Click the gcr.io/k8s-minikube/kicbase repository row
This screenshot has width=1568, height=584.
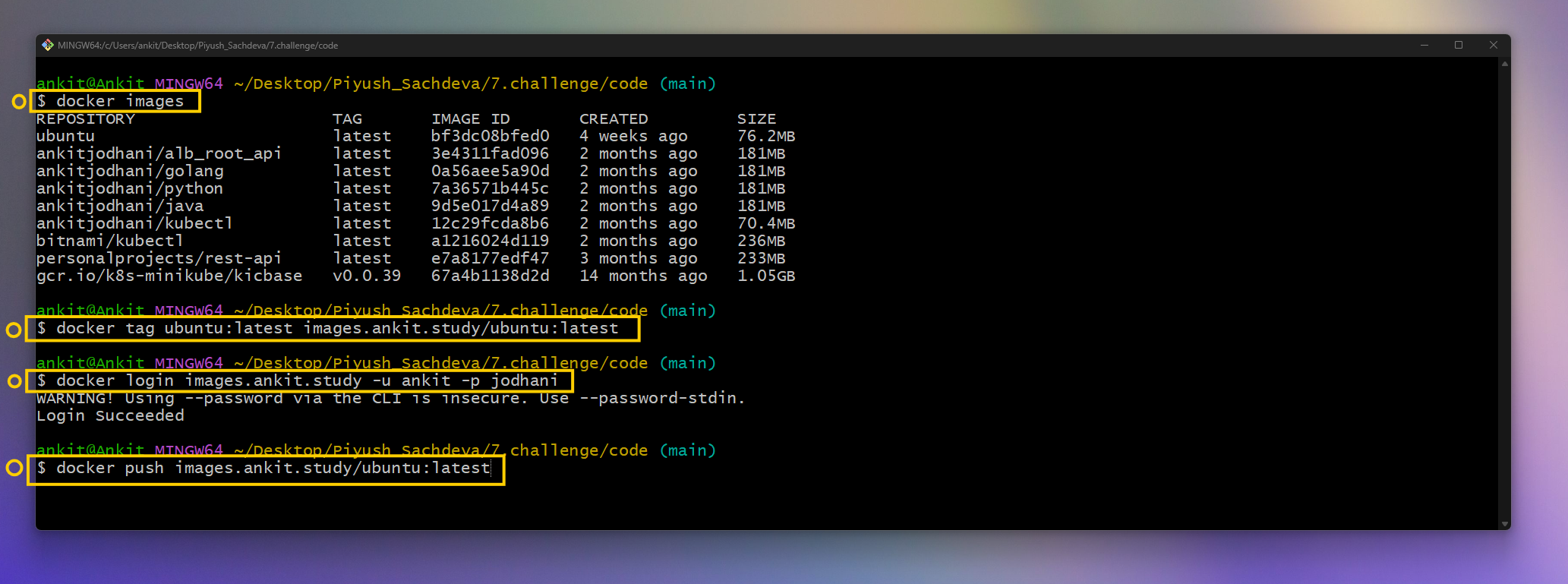click(x=416, y=276)
